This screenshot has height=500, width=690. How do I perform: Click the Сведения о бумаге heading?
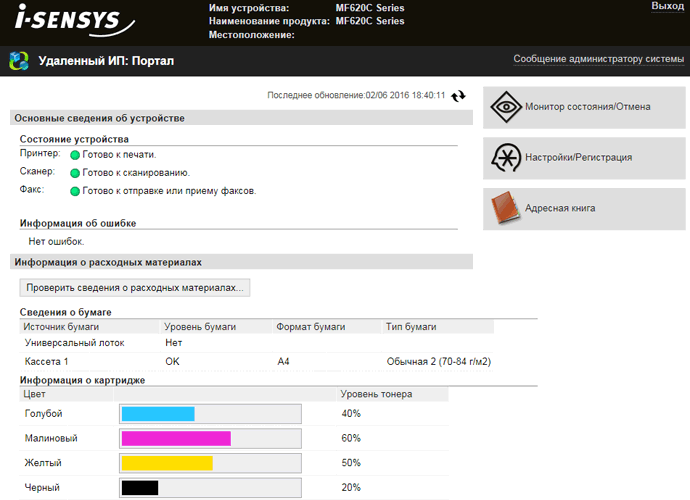pyautogui.click(x=66, y=312)
